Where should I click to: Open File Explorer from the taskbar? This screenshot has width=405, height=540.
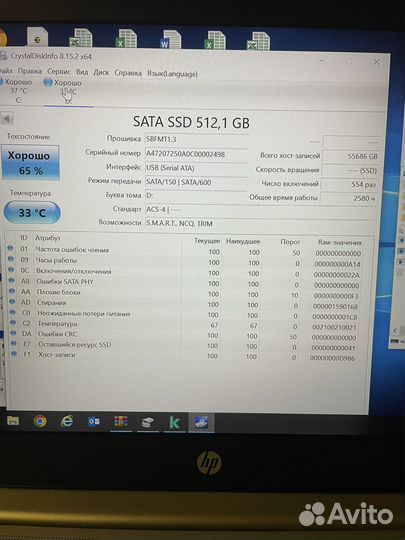pyautogui.click(x=13, y=421)
